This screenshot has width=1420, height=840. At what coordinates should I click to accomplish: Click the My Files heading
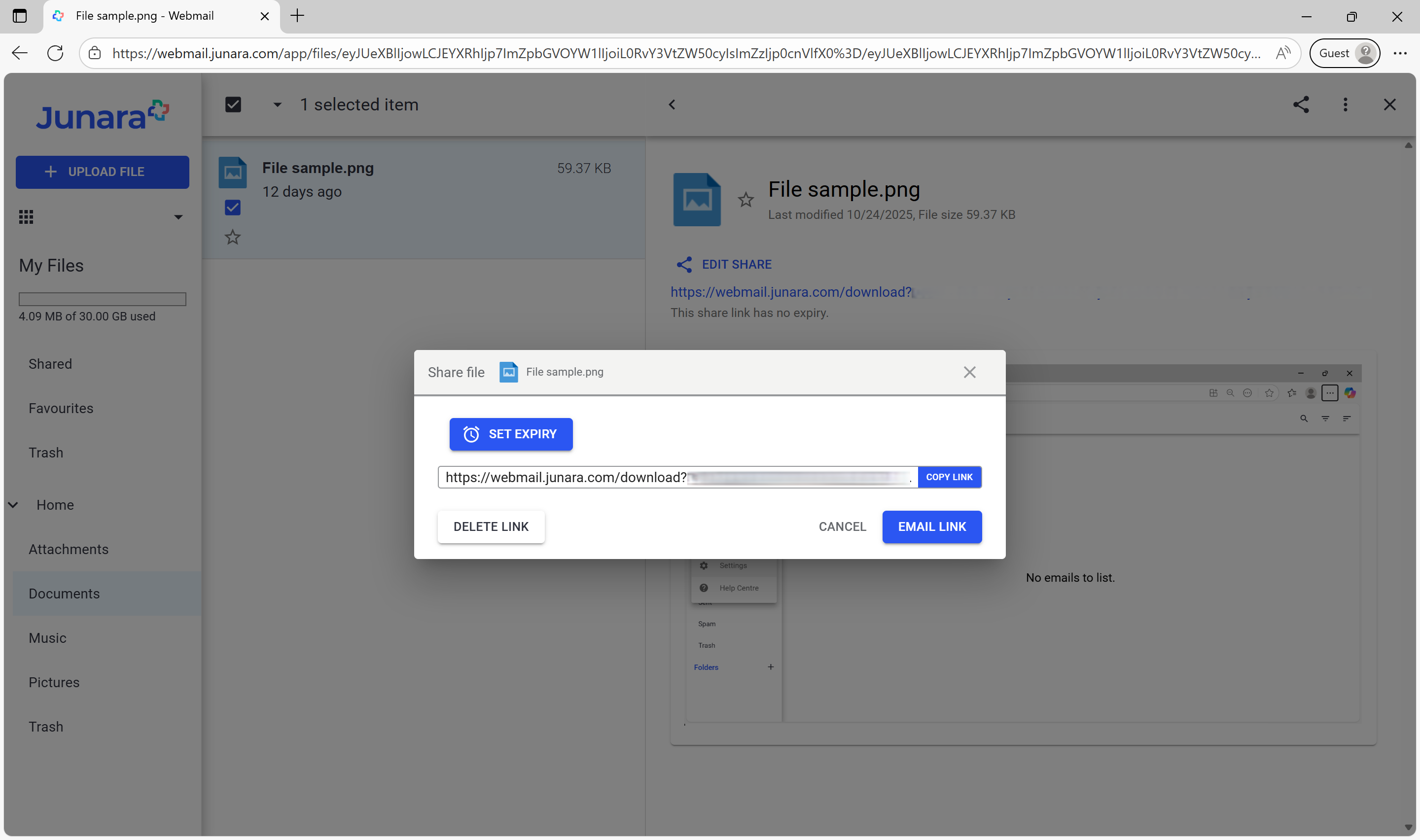point(51,266)
